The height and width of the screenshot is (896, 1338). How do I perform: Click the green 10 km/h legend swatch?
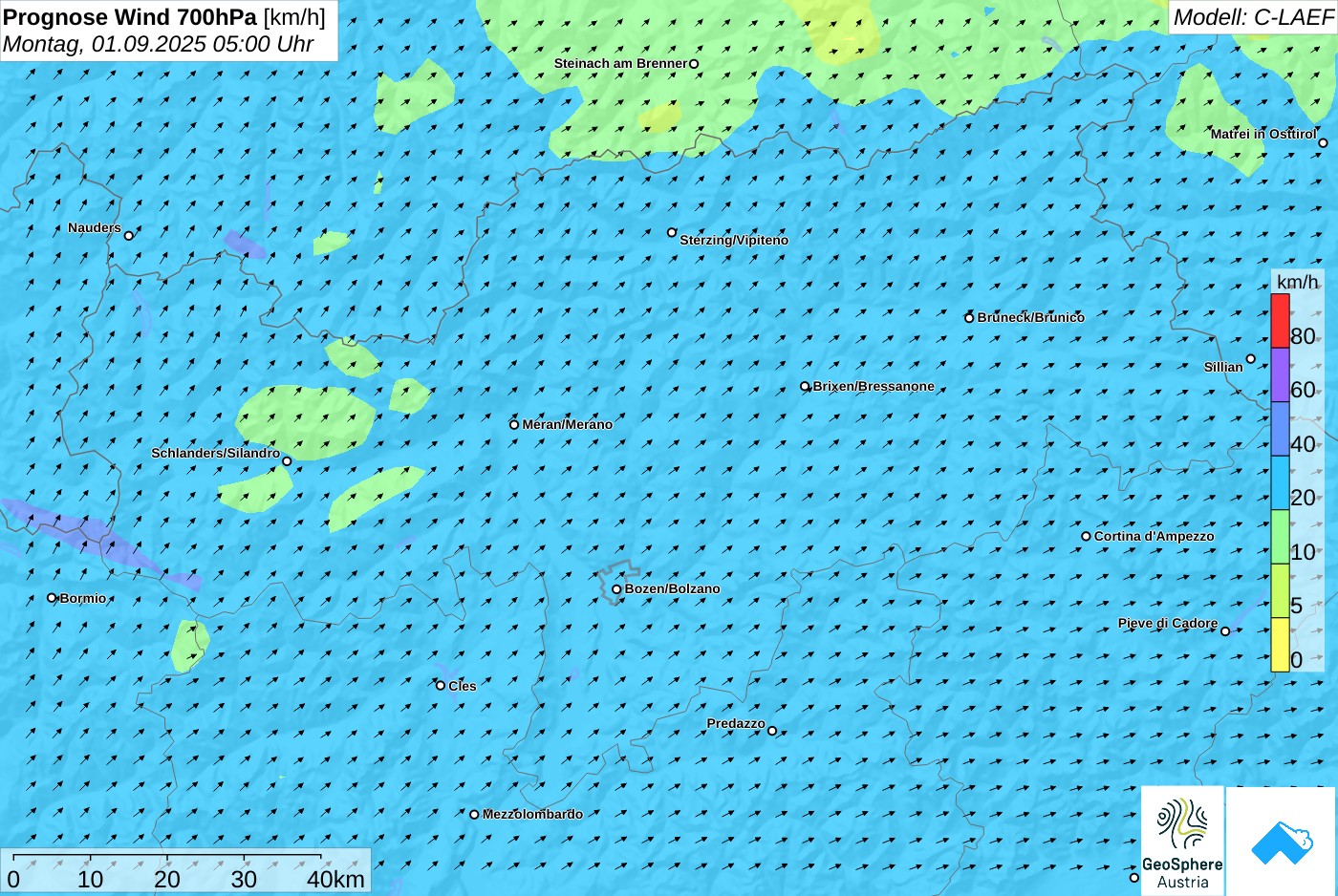[1280, 537]
